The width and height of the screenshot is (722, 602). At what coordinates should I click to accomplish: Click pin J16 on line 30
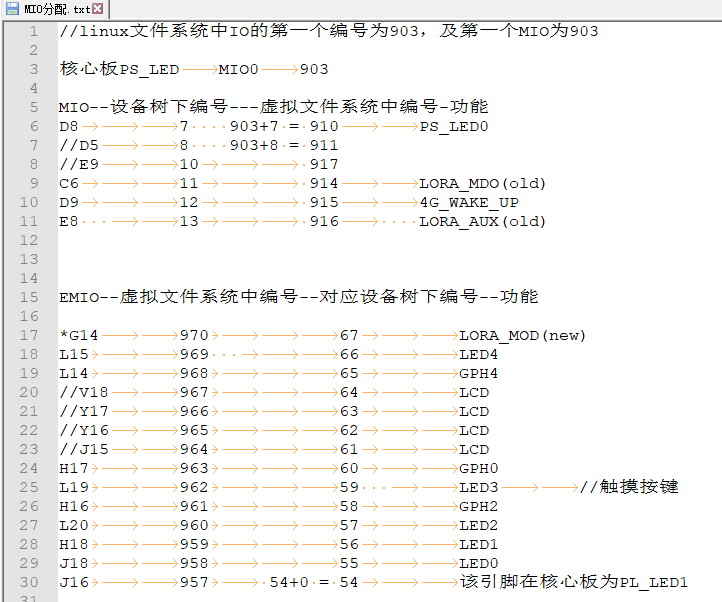click(x=74, y=582)
